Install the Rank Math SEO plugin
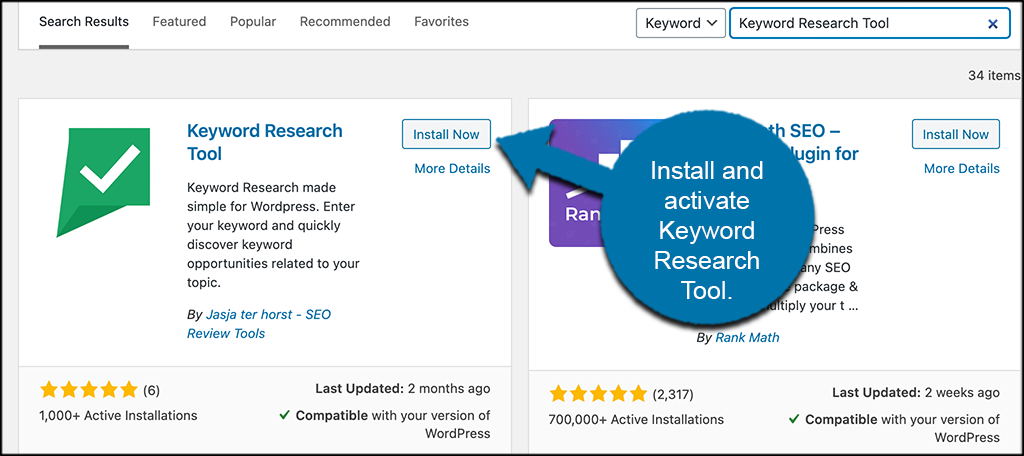Image resolution: width=1024 pixels, height=456 pixels. point(955,135)
